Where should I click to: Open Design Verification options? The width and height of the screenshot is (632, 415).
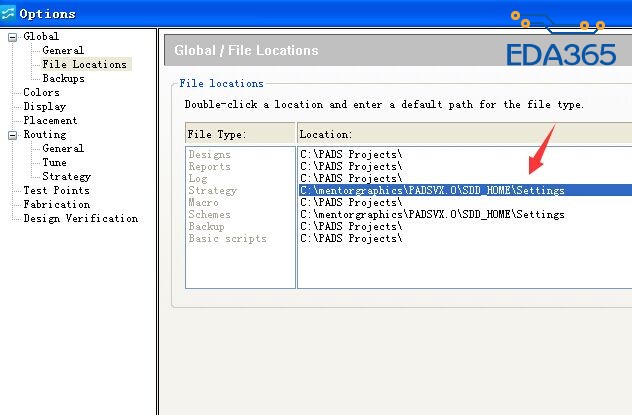[x=80, y=218]
